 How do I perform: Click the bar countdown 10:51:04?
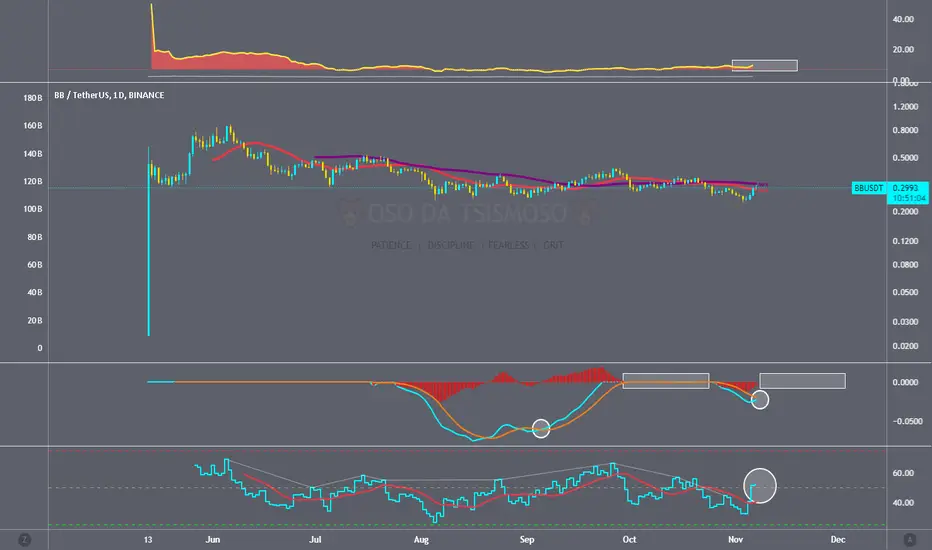[909, 198]
